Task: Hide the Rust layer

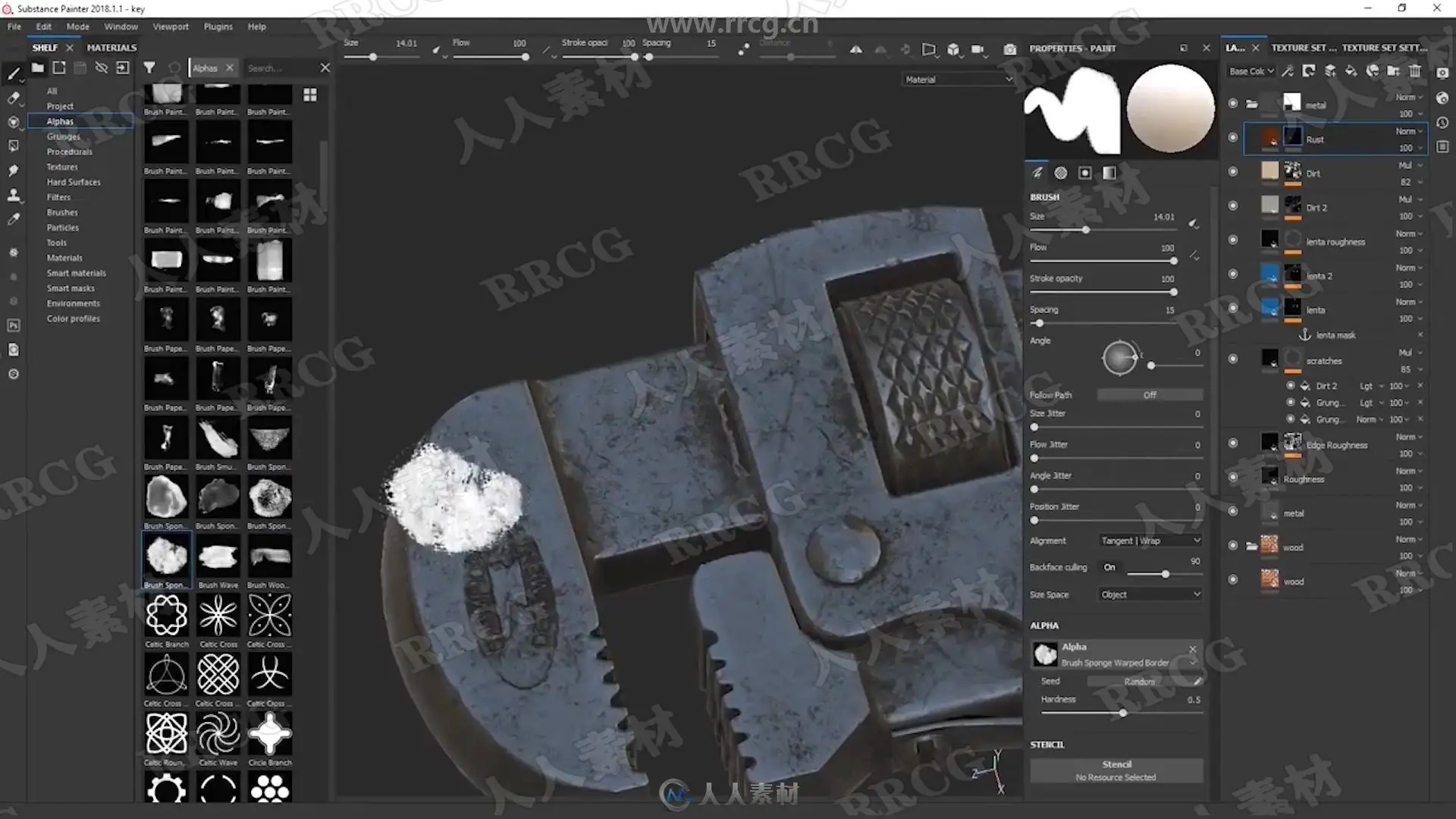Action: 1232,138
